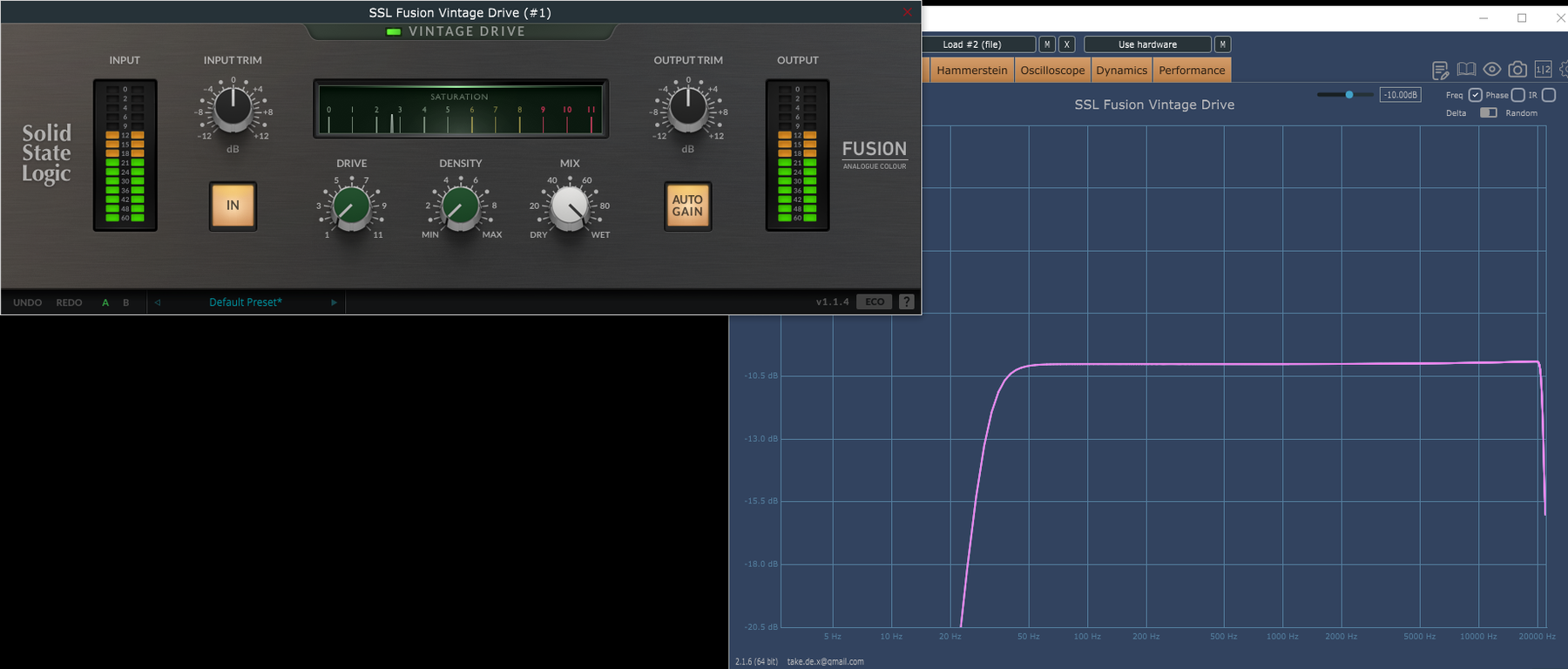
Task: Select preset slot B
Action: 126,302
